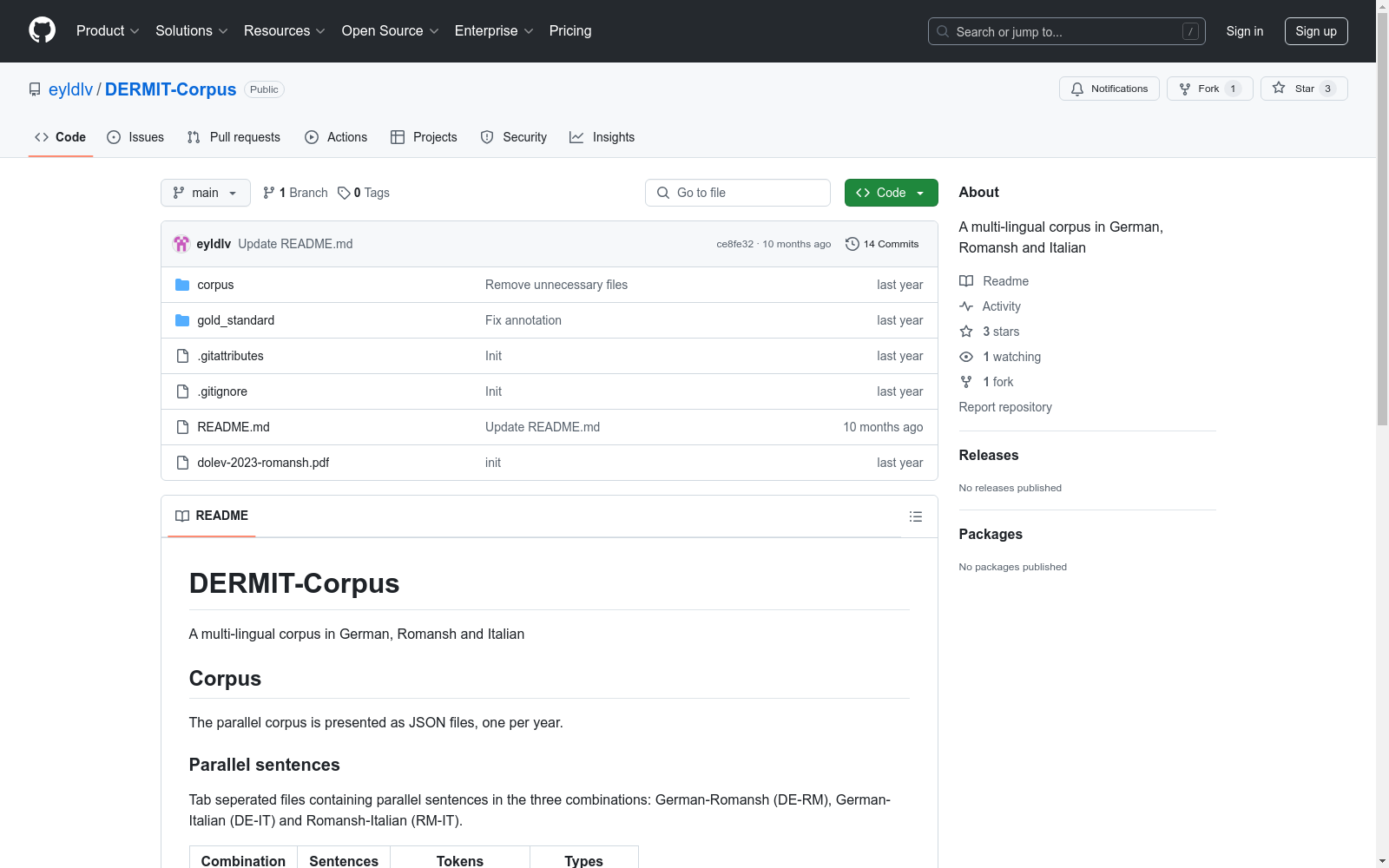Click the .gitattributes file icon

(182, 356)
